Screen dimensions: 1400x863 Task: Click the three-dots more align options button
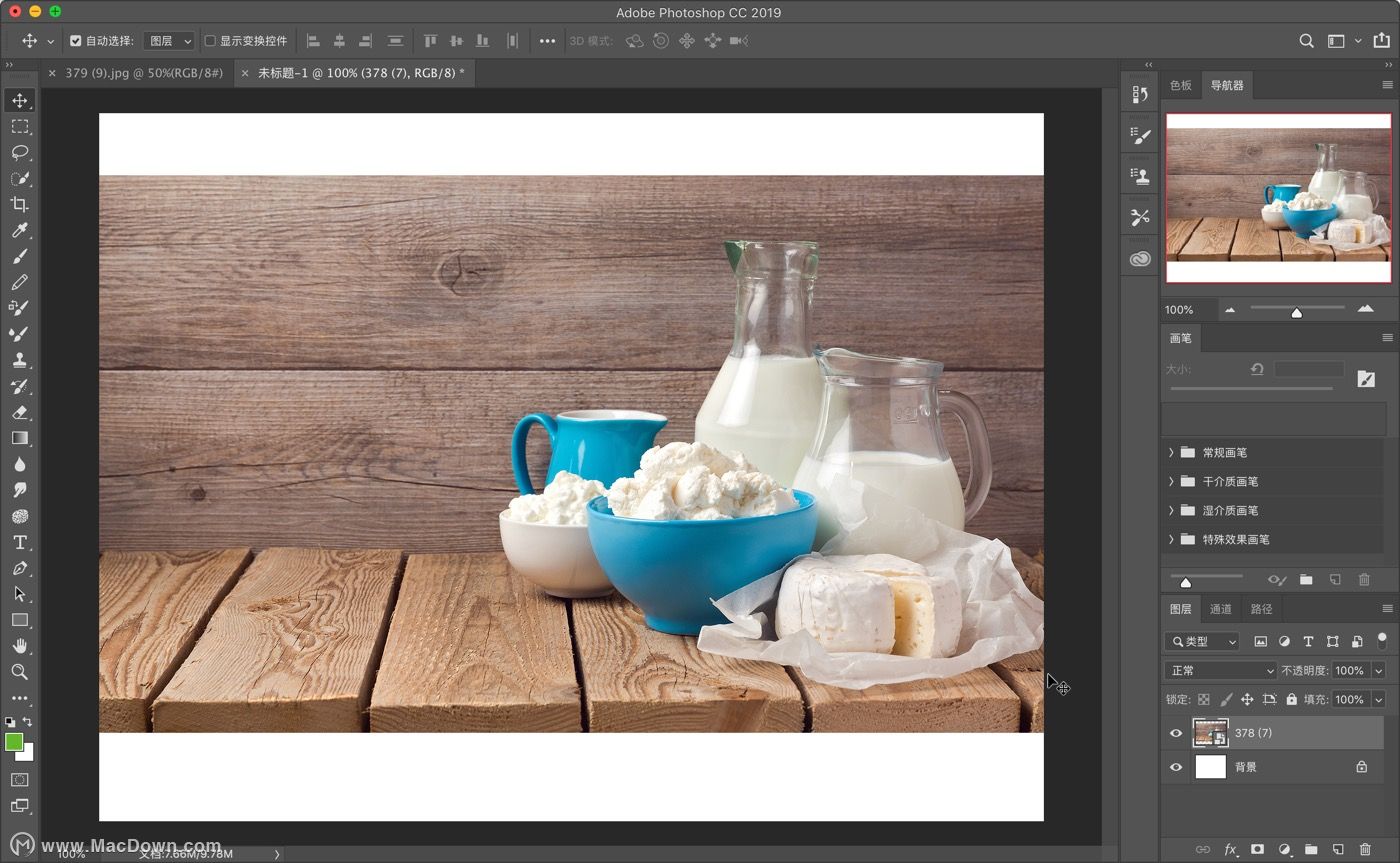coord(547,41)
